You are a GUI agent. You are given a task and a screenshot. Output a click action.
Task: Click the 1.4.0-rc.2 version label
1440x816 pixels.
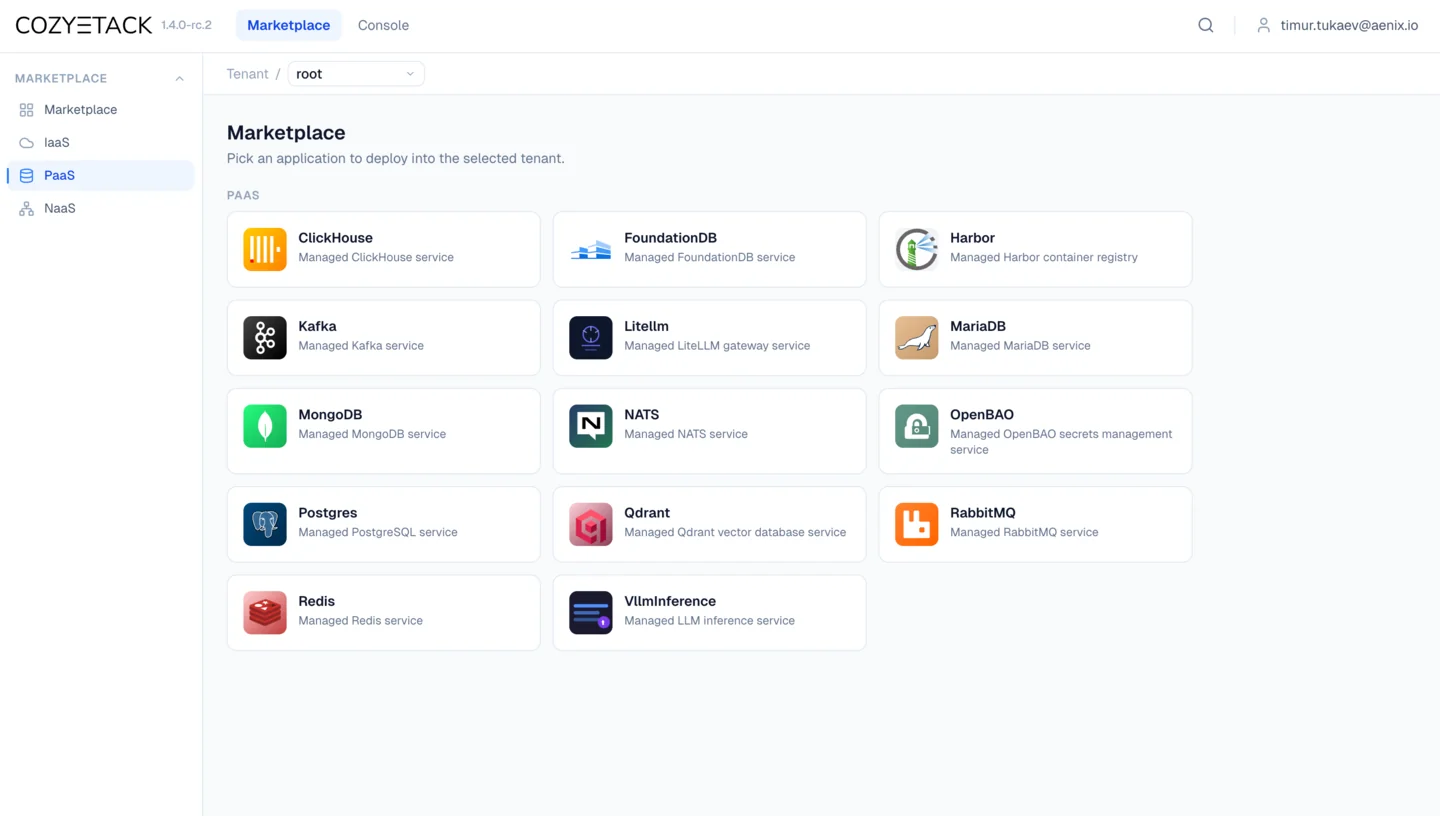click(186, 25)
